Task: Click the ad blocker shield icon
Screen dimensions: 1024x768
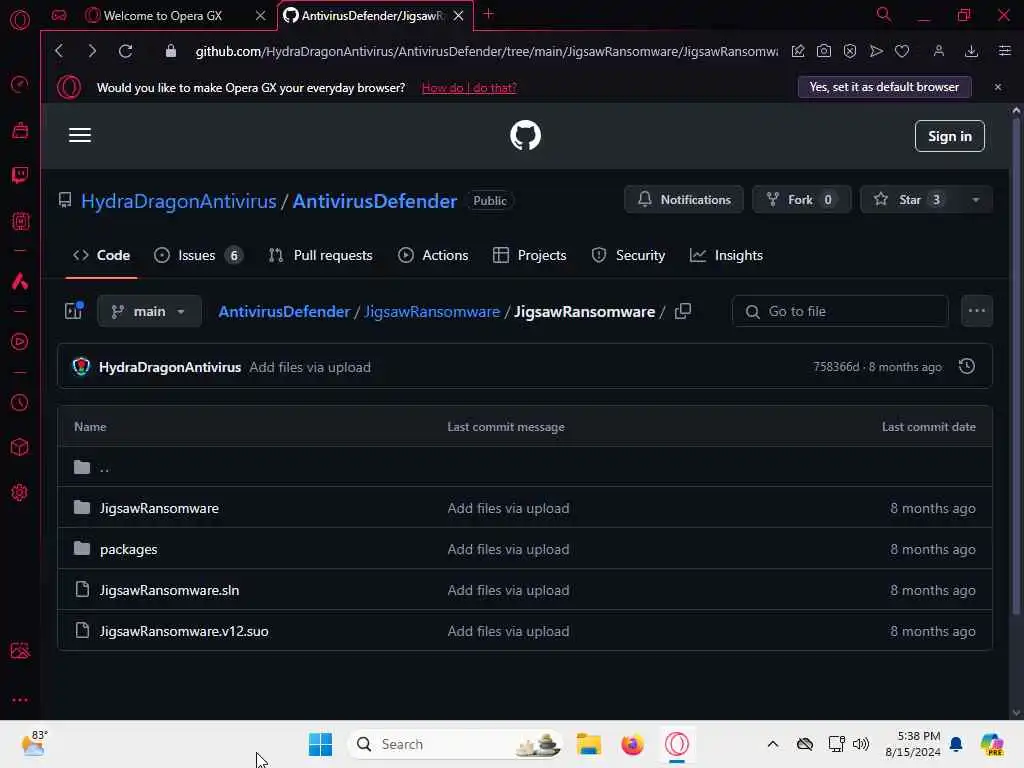Action: click(x=850, y=51)
